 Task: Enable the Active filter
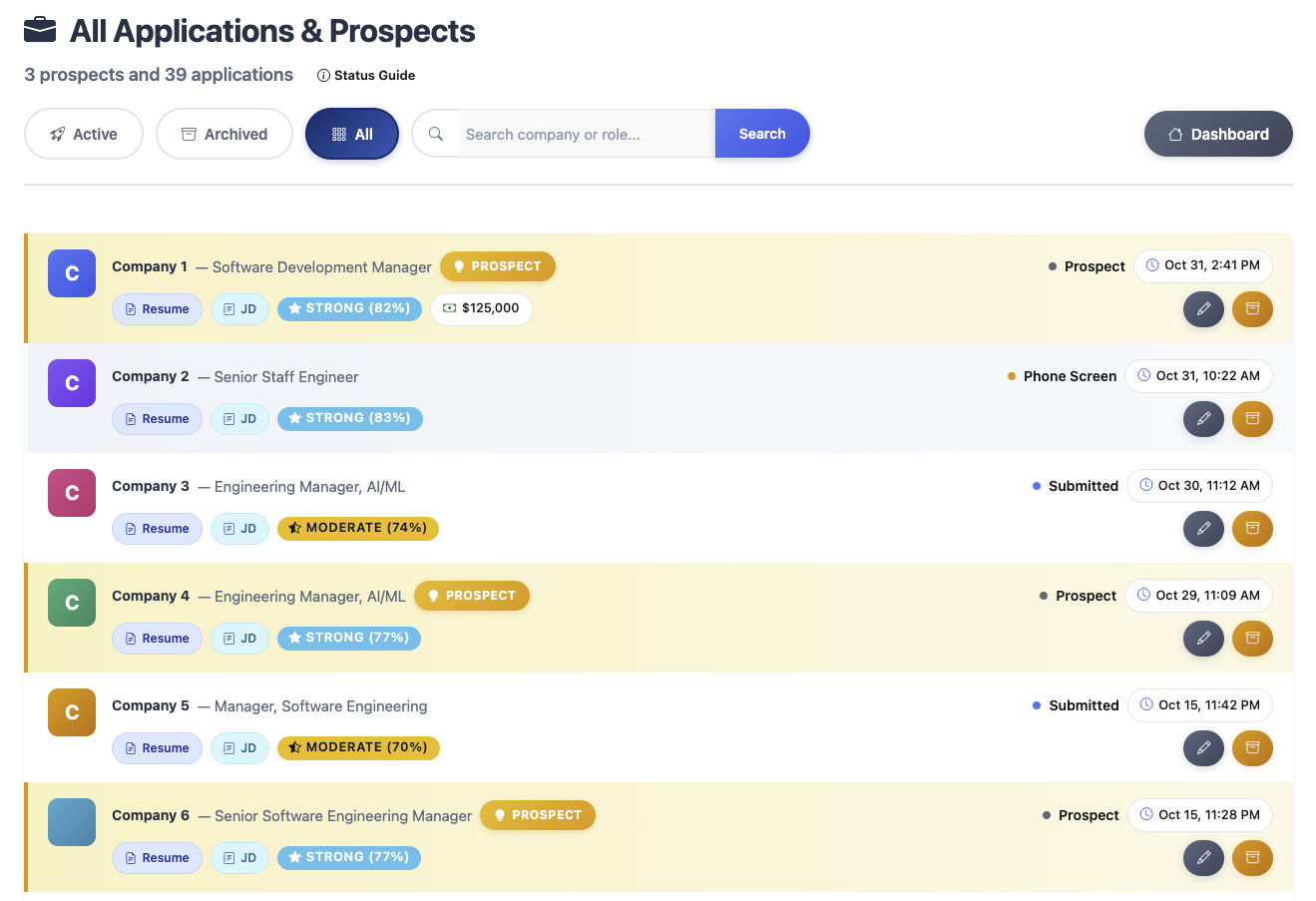(83, 133)
